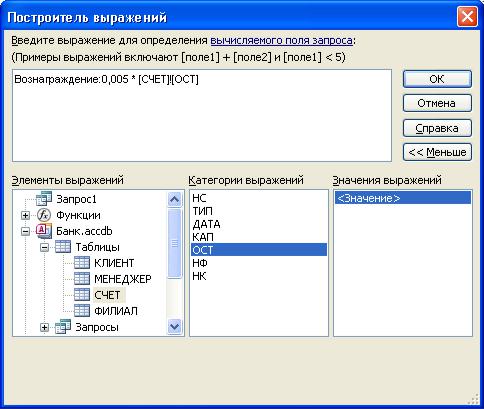Click the Функции fx icon

pos(44,215)
